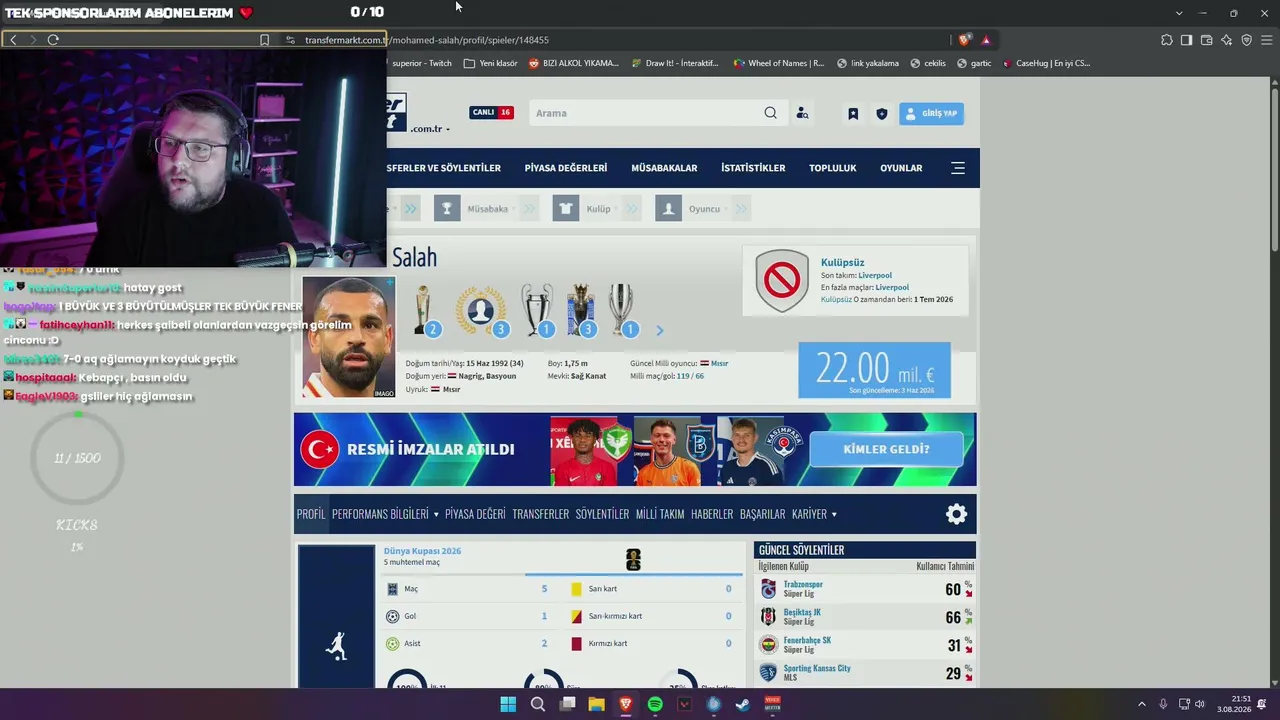The height and width of the screenshot is (720, 1280).
Task: Click the Arama search input field
Action: tap(646, 113)
